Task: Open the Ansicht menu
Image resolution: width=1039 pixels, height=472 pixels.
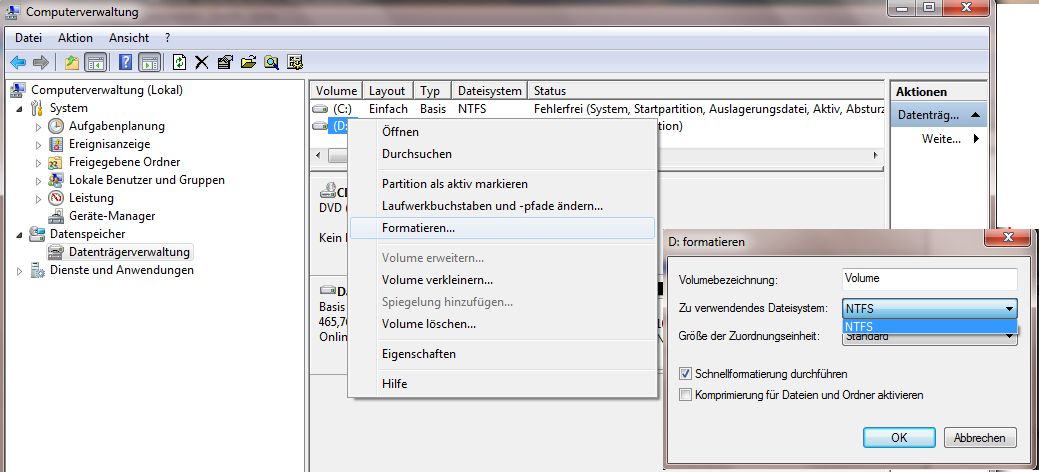Action: [129, 38]
